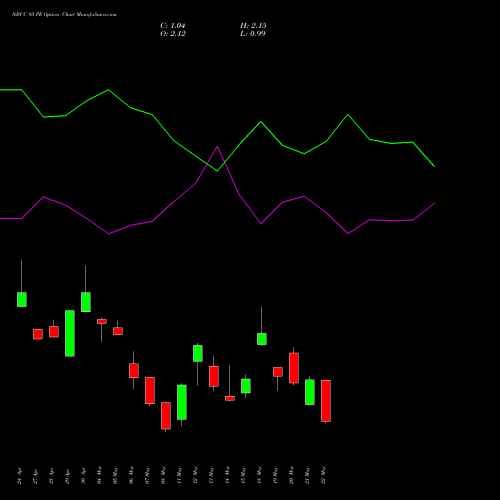The height and width of the screenshot is (500, 500).
Task: Click the 'C: 1.04' close value
Action: [173, 26]
